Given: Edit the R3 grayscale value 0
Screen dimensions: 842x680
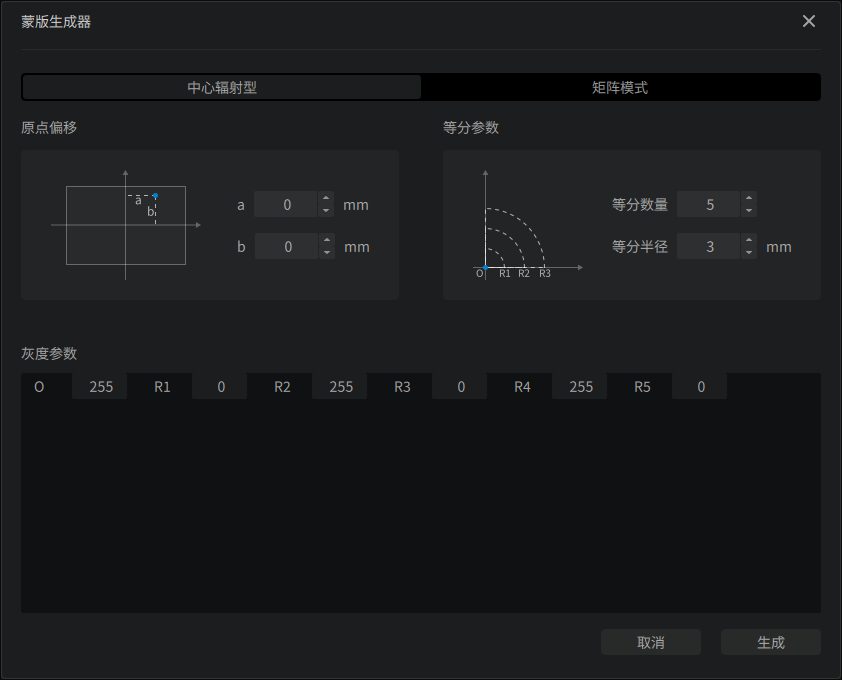Looking at the screenshot, I should 460,386.
